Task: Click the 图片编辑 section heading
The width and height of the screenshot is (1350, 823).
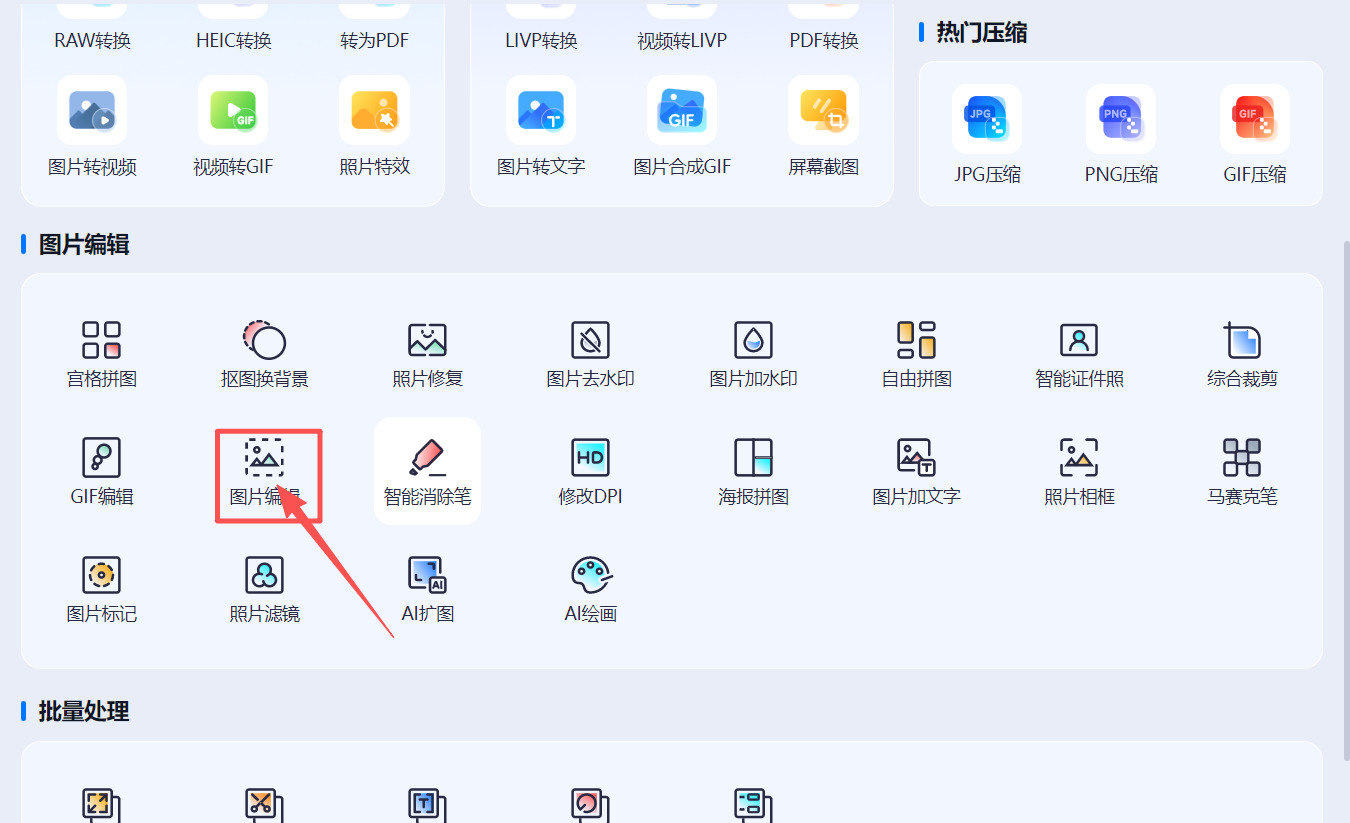Action: 84,245
